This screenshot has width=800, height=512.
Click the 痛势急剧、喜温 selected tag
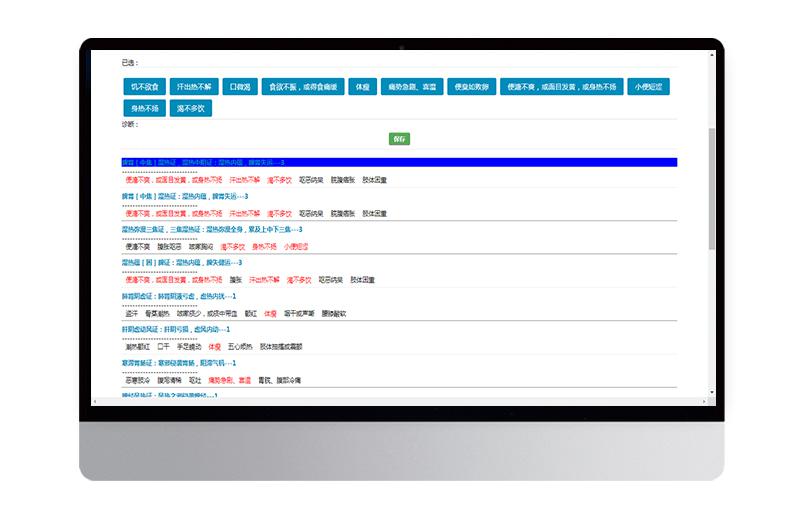click(412, 87)
